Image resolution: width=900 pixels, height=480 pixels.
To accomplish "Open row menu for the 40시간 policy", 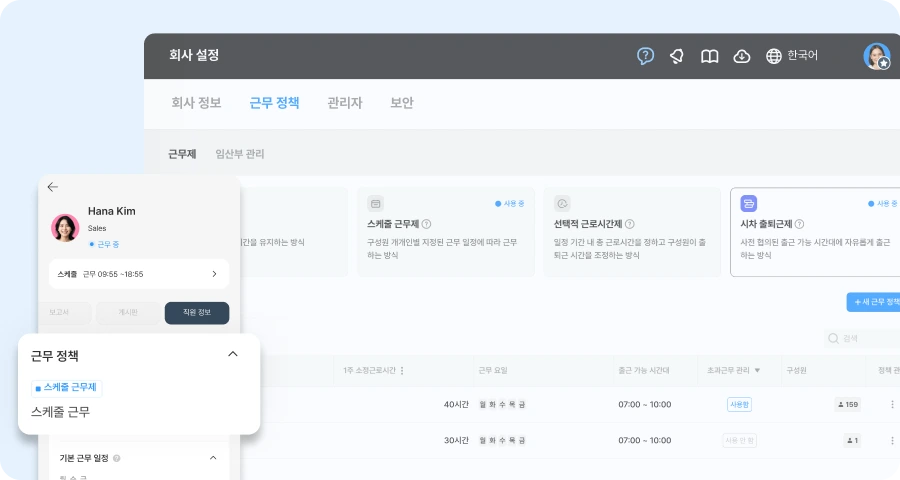I will (892, 404).
